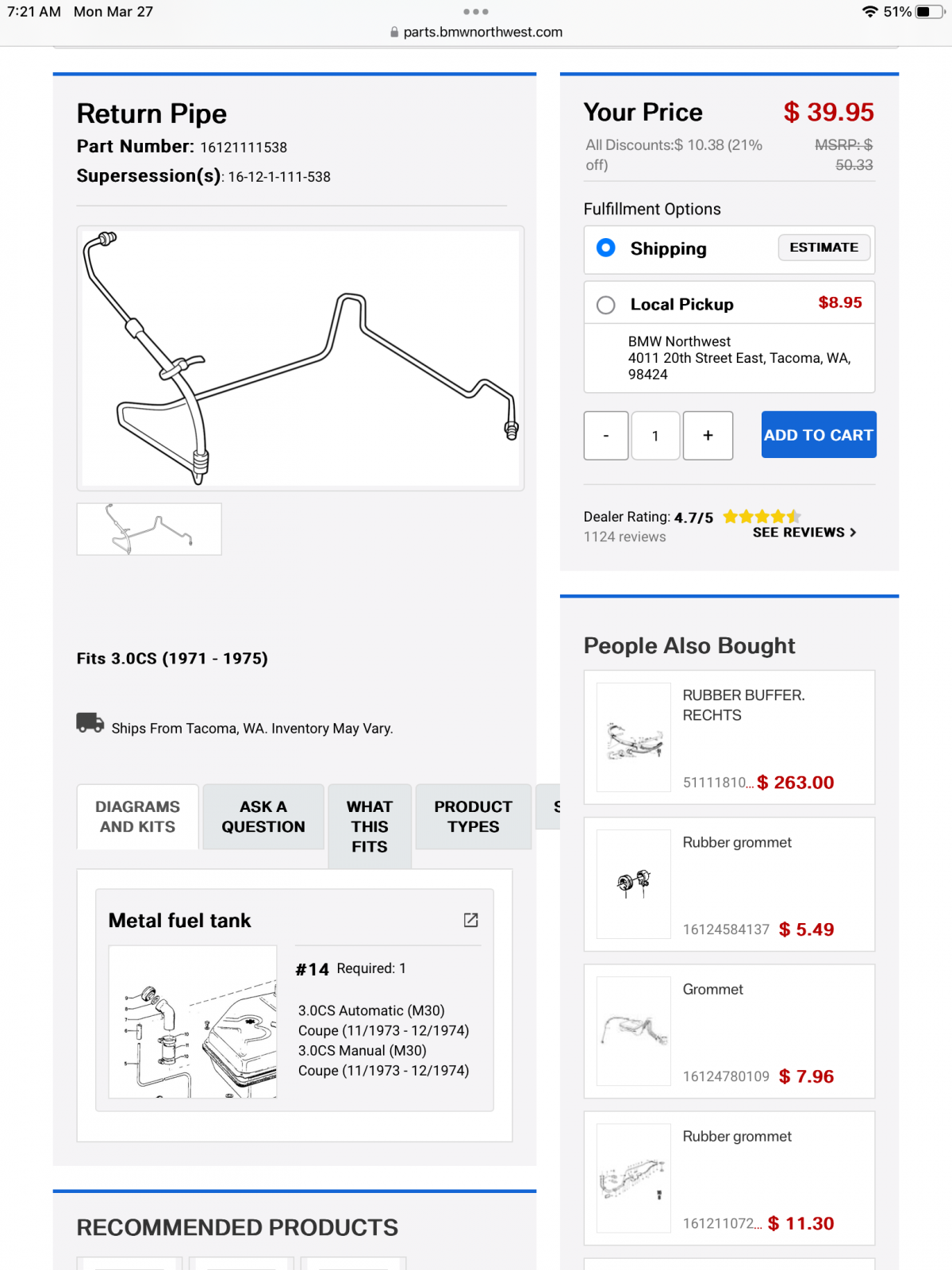Tap the Wi-Fi status icon

[869, 12]
